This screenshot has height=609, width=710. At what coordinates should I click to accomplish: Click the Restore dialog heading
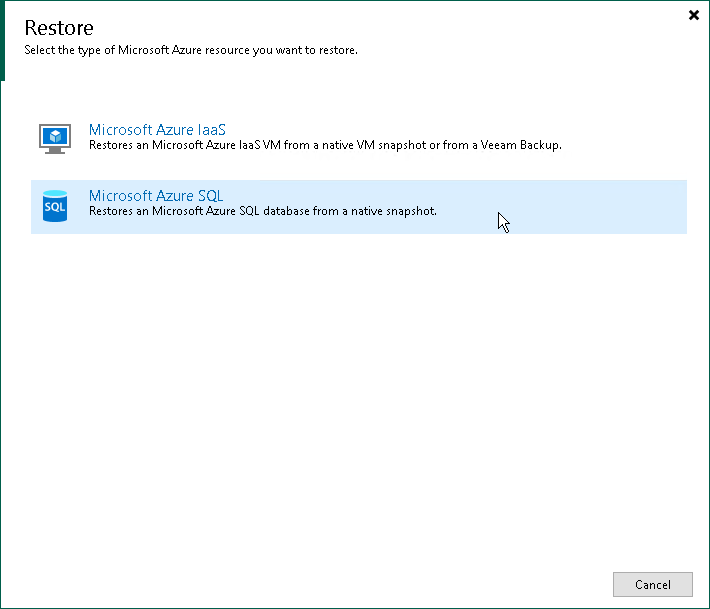[59, 28]
